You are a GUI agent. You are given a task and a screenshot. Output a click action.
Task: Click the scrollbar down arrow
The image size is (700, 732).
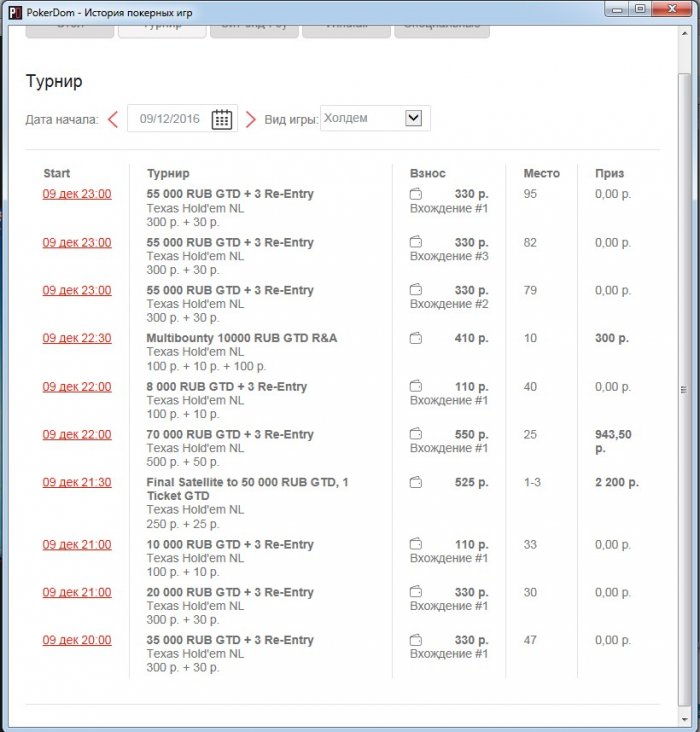(x=684, y=719)
